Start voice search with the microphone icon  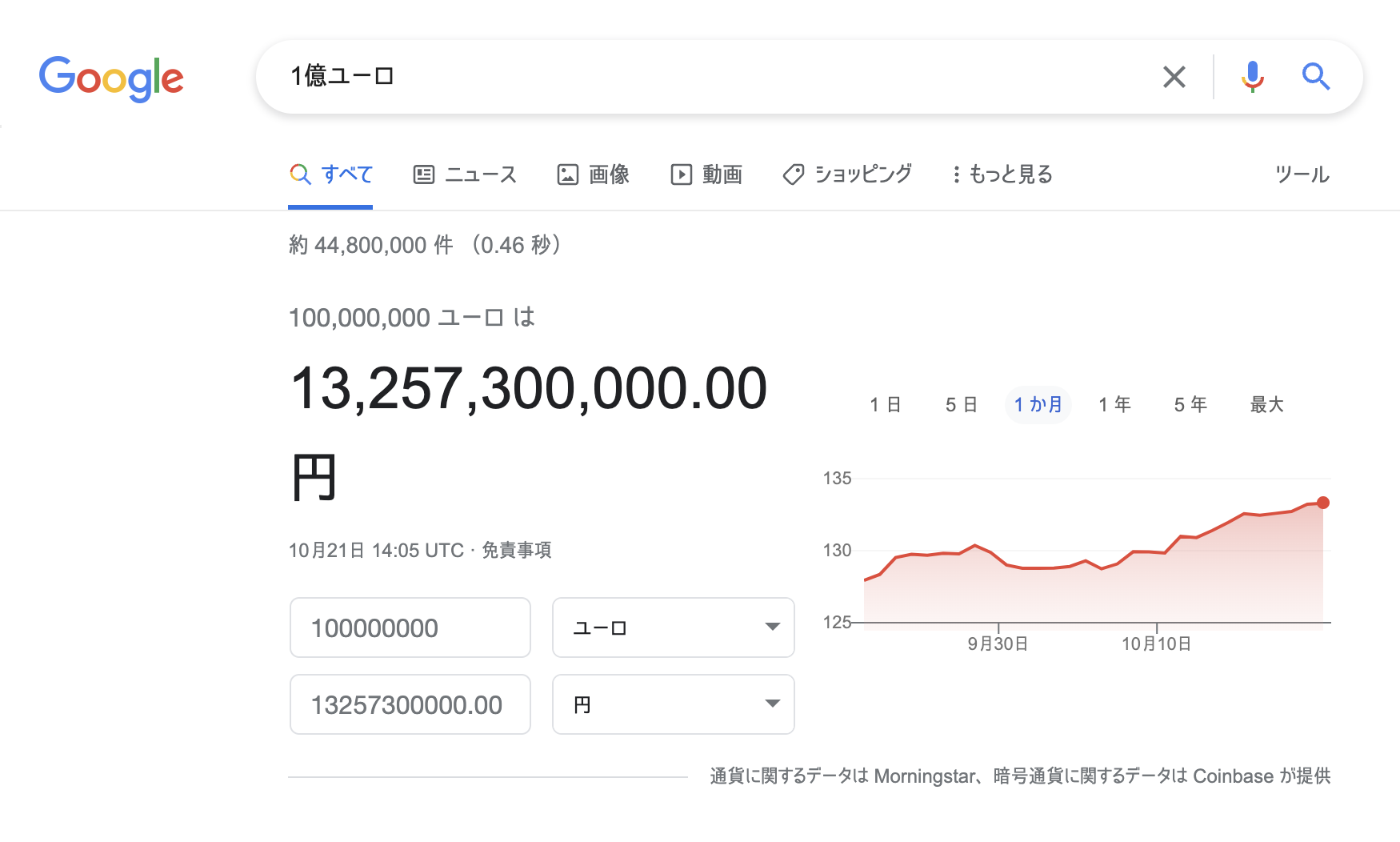pyautogui.click(x=1252, y=77)
